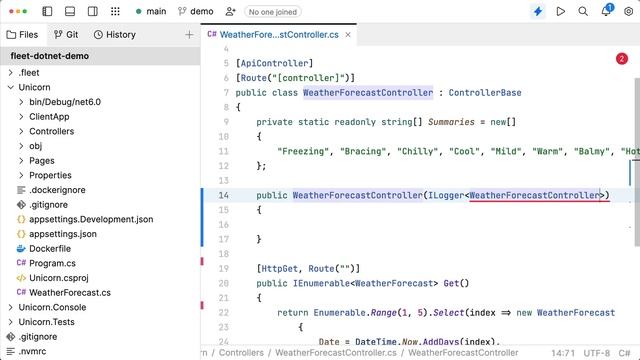The width and height of the screenshot is (640, 360).
Task: Click the editor vertical scrollbar
Action: (637, 162)
